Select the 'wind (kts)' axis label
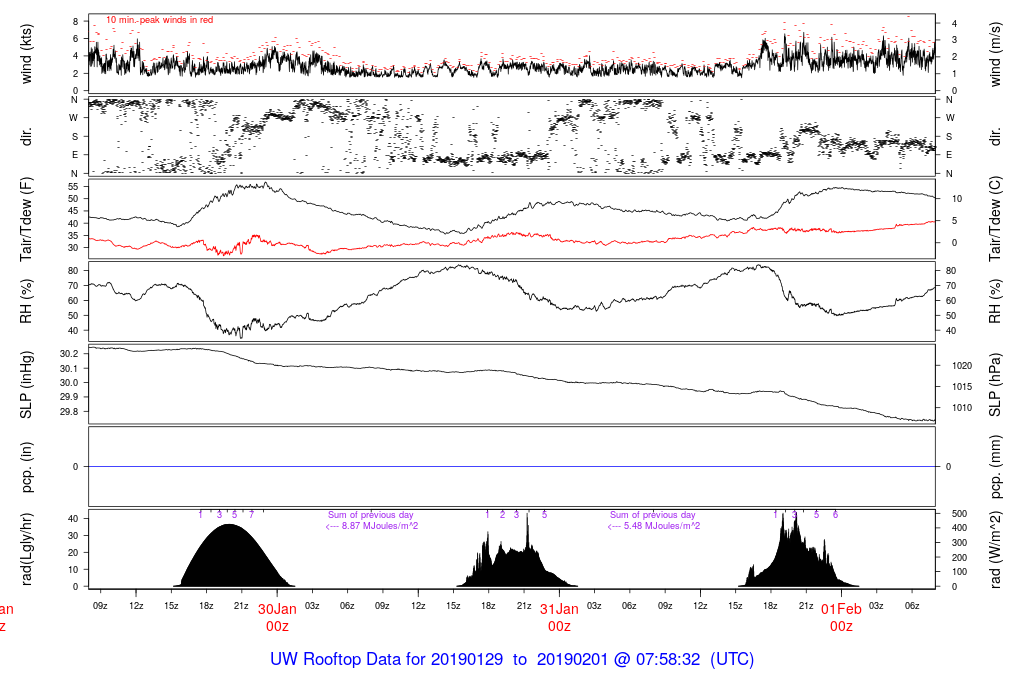 (x=26, y=54)
